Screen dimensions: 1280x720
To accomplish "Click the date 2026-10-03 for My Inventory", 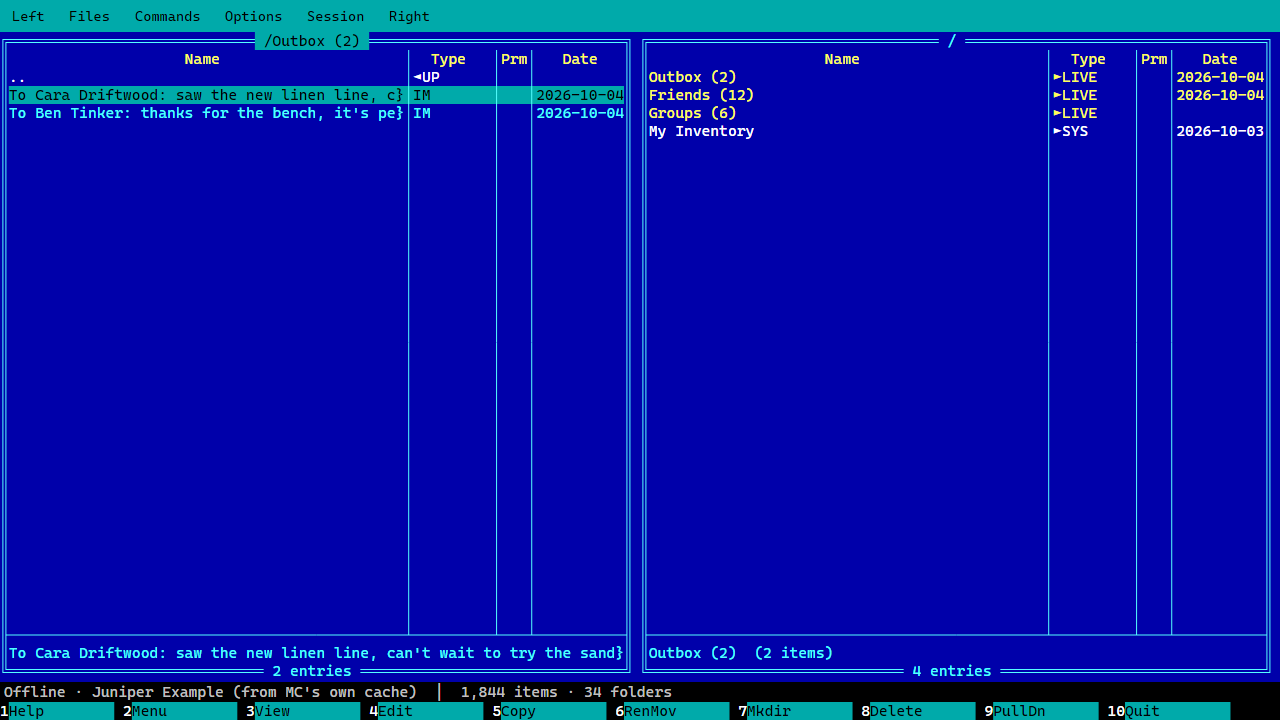I will point(1220,131).
